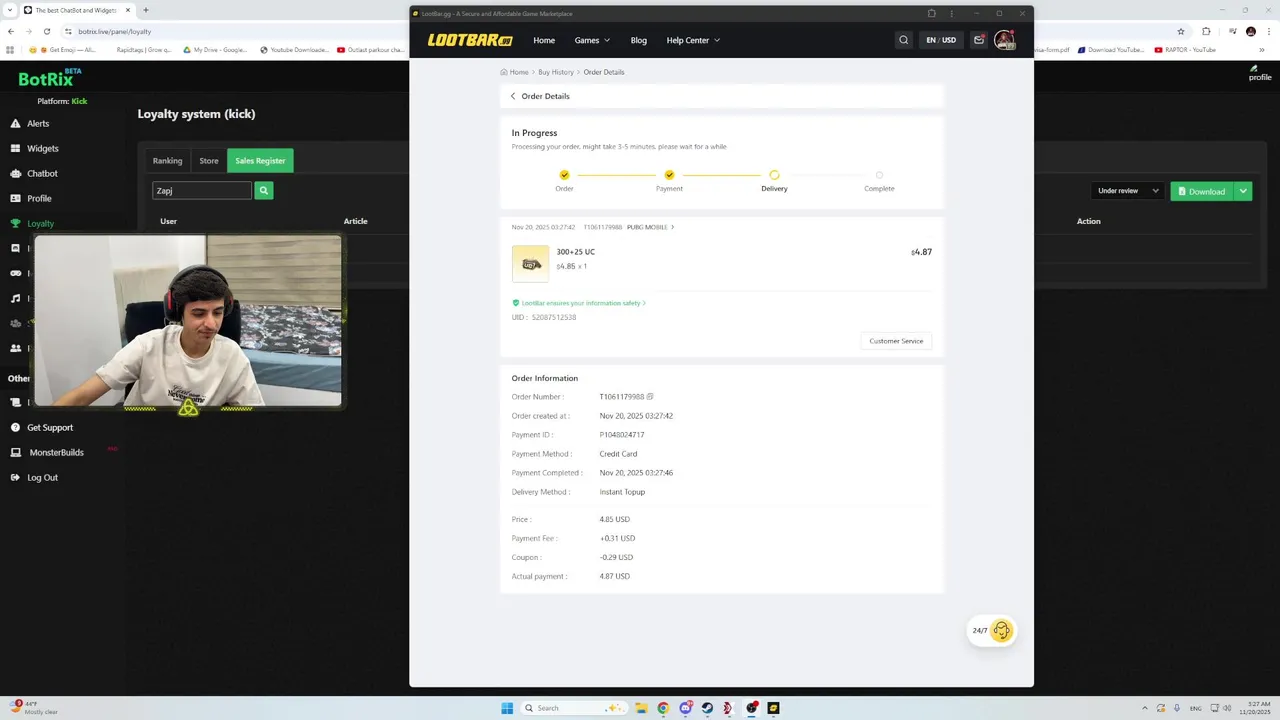
Task: Click payment ID text P1048024717
Action: 622,435
